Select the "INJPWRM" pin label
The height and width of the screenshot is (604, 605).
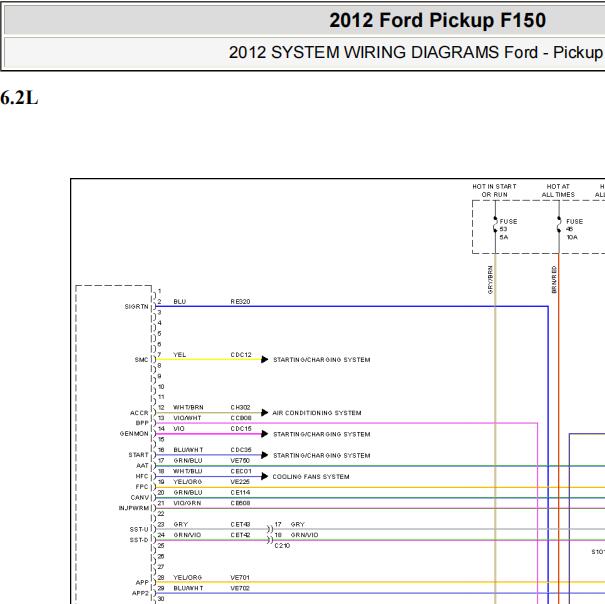click(x=134, y=508)
